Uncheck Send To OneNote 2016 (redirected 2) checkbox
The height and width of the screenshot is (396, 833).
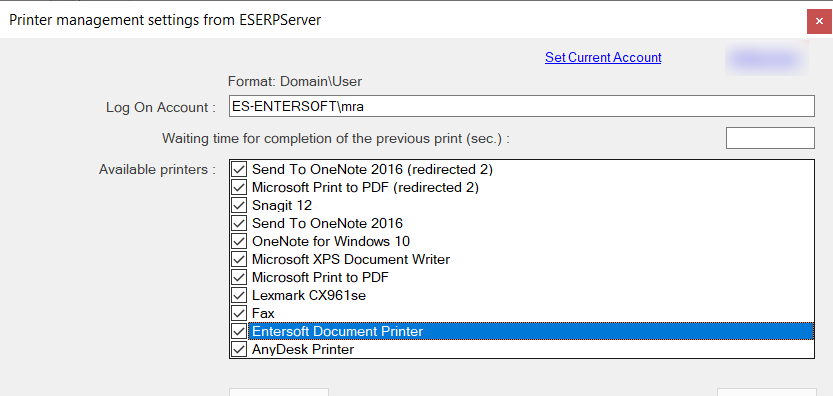click(x=239, y=170)
